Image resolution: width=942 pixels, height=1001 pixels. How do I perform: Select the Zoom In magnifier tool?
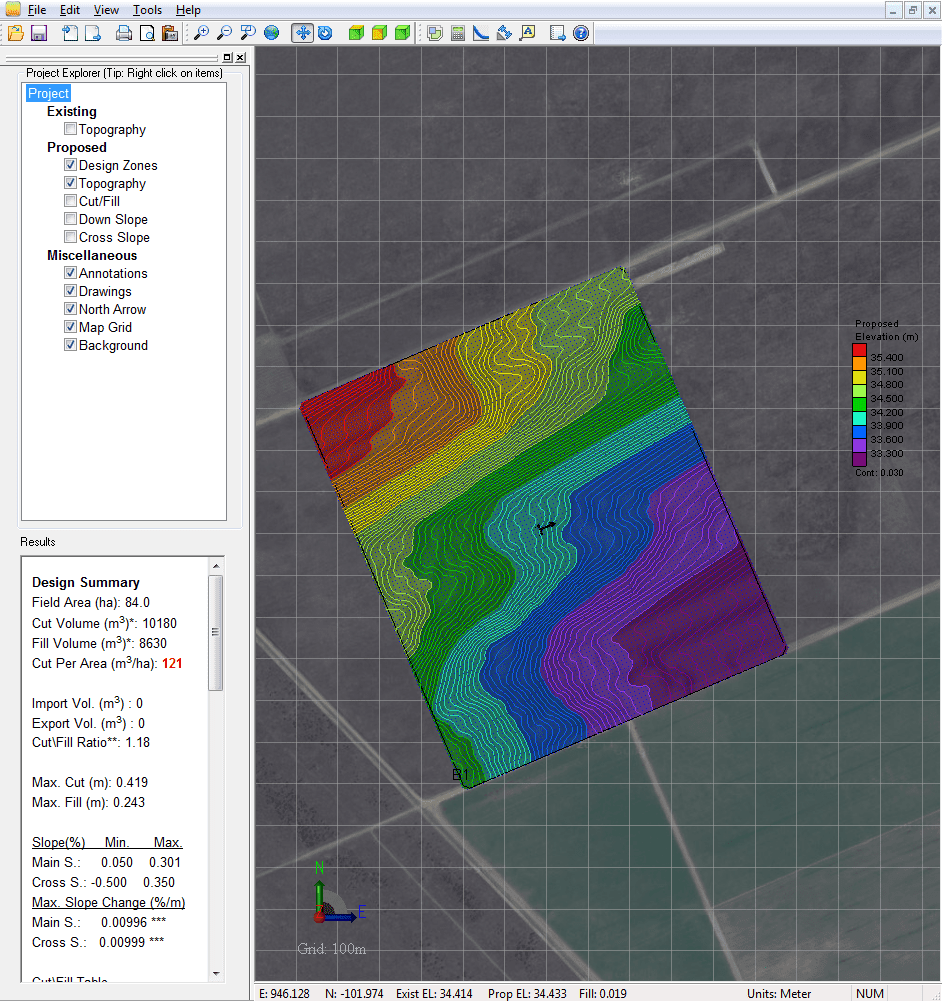point(202,33)
